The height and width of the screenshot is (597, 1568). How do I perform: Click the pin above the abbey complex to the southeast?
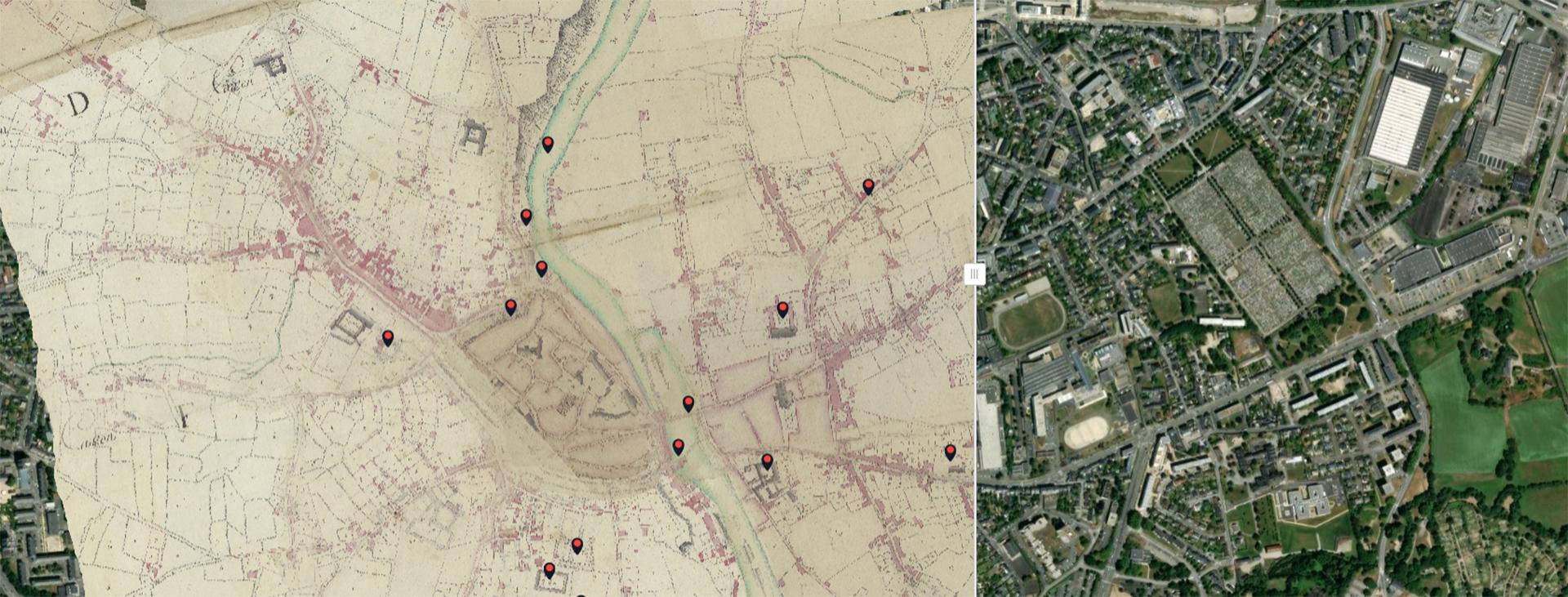(767, 461)
